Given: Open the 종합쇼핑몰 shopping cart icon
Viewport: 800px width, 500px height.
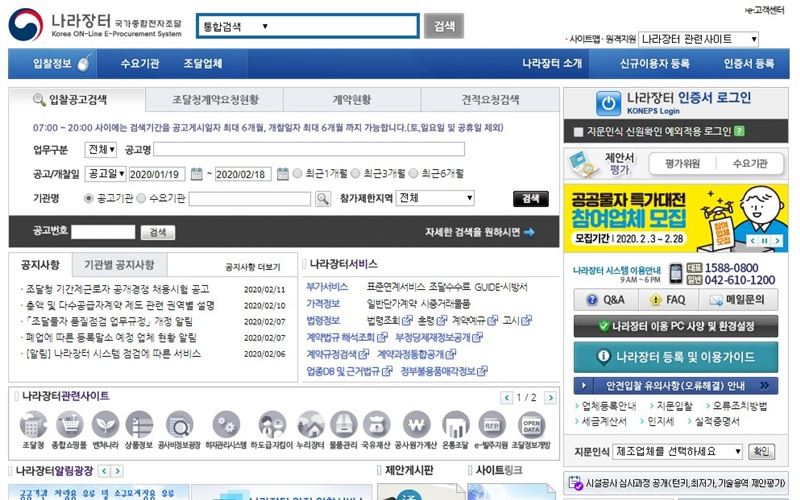Looking at the screenshot, I should [x=69, y=424].
